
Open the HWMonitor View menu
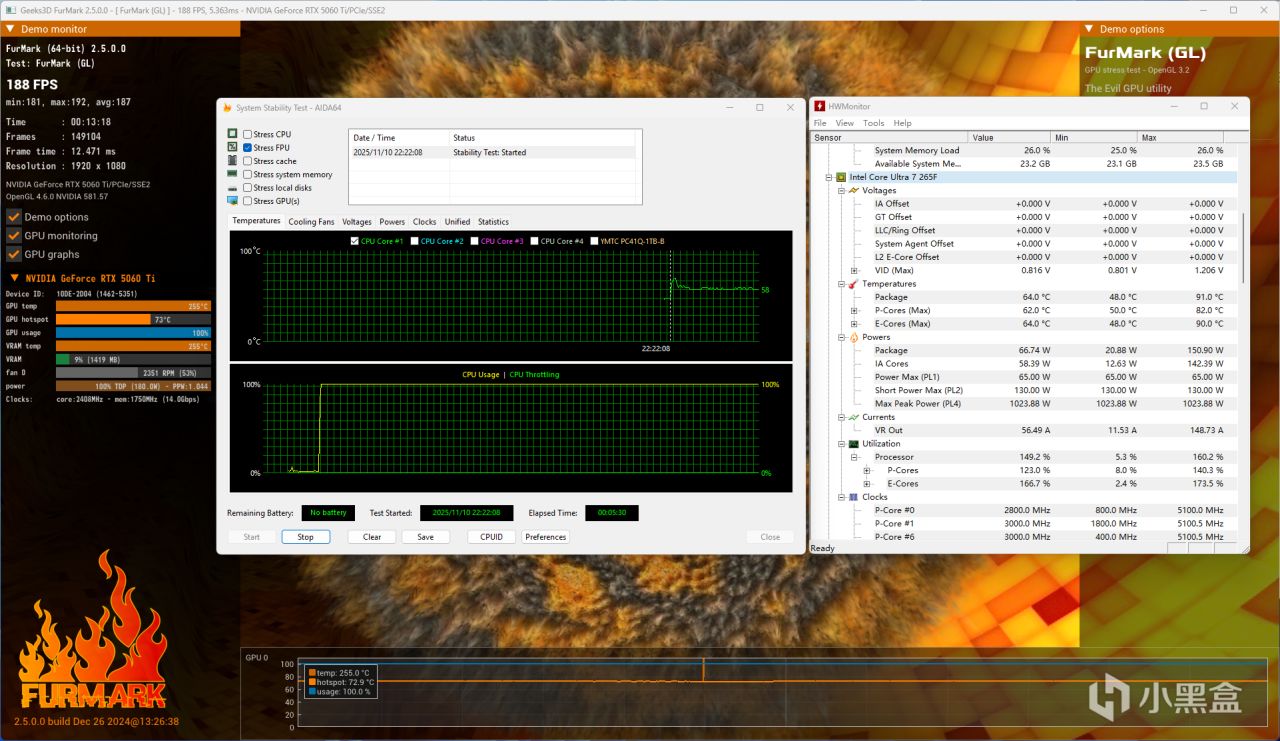coord(845,123)
